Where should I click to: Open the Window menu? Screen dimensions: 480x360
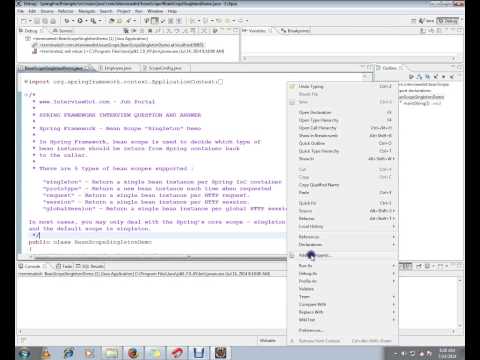tap(155, 11)
